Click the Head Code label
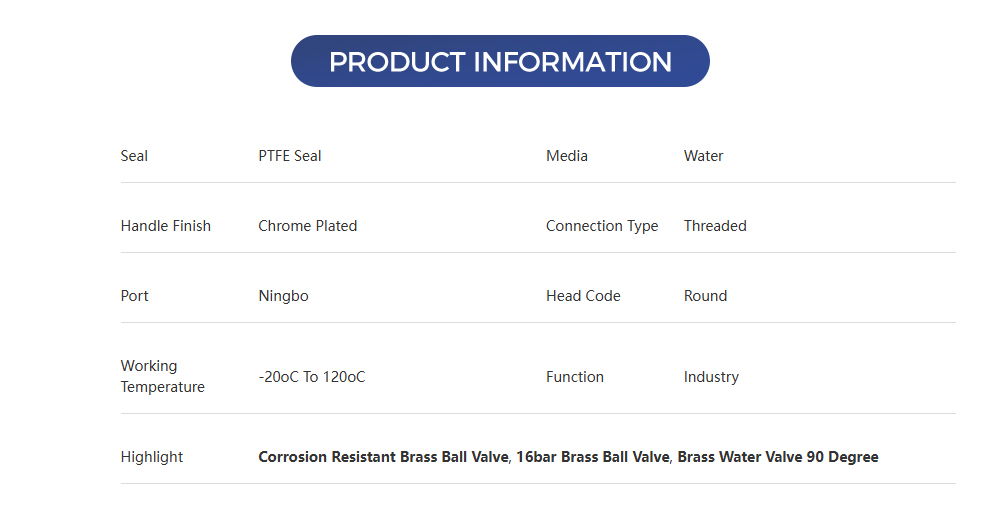The height and width of the screenshot is (532, 1000). (x=583, y=296)
